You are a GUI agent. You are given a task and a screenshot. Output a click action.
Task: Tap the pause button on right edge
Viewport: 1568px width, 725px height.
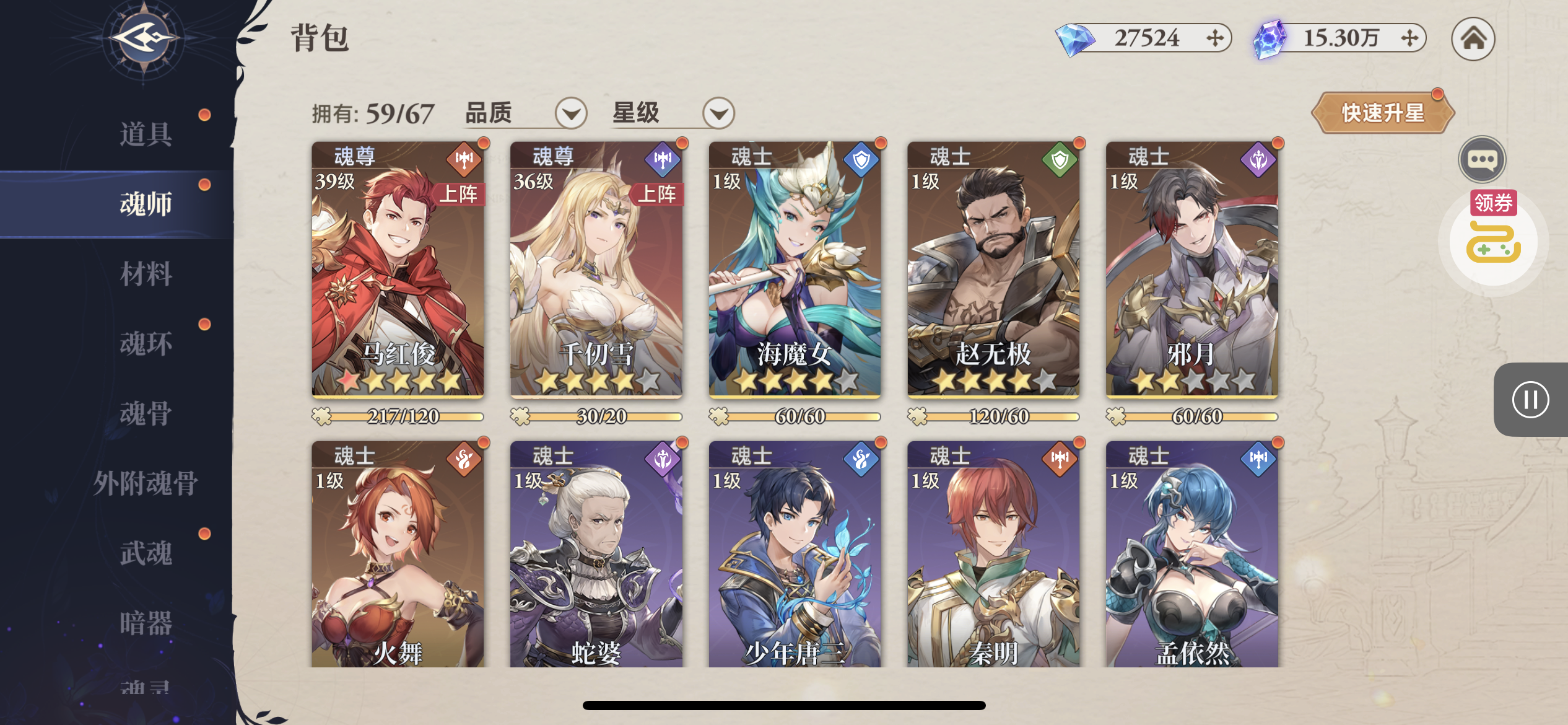[1530, 400]
